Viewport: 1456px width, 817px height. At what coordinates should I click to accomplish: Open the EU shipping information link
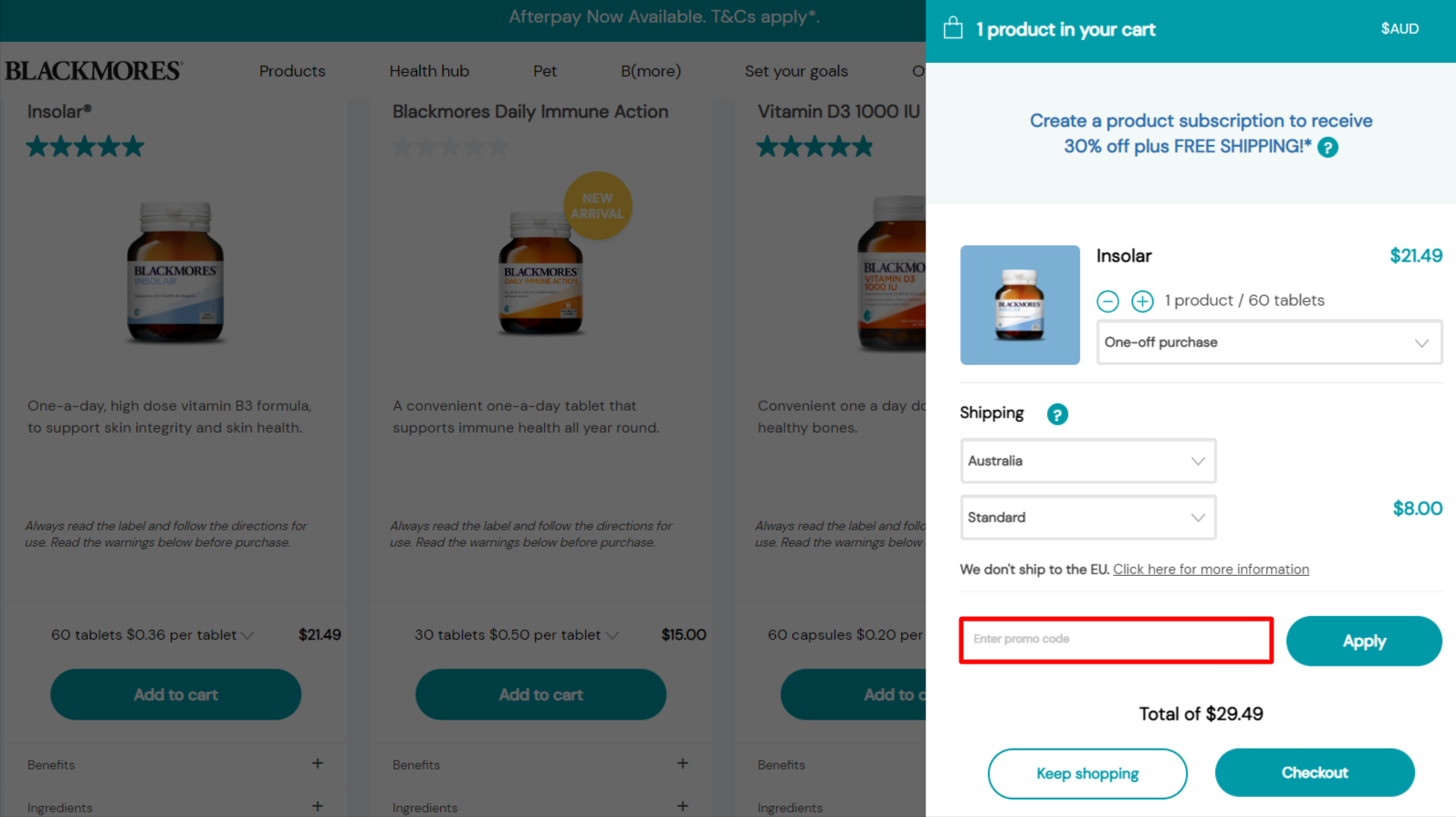[x=1210, y=570]
